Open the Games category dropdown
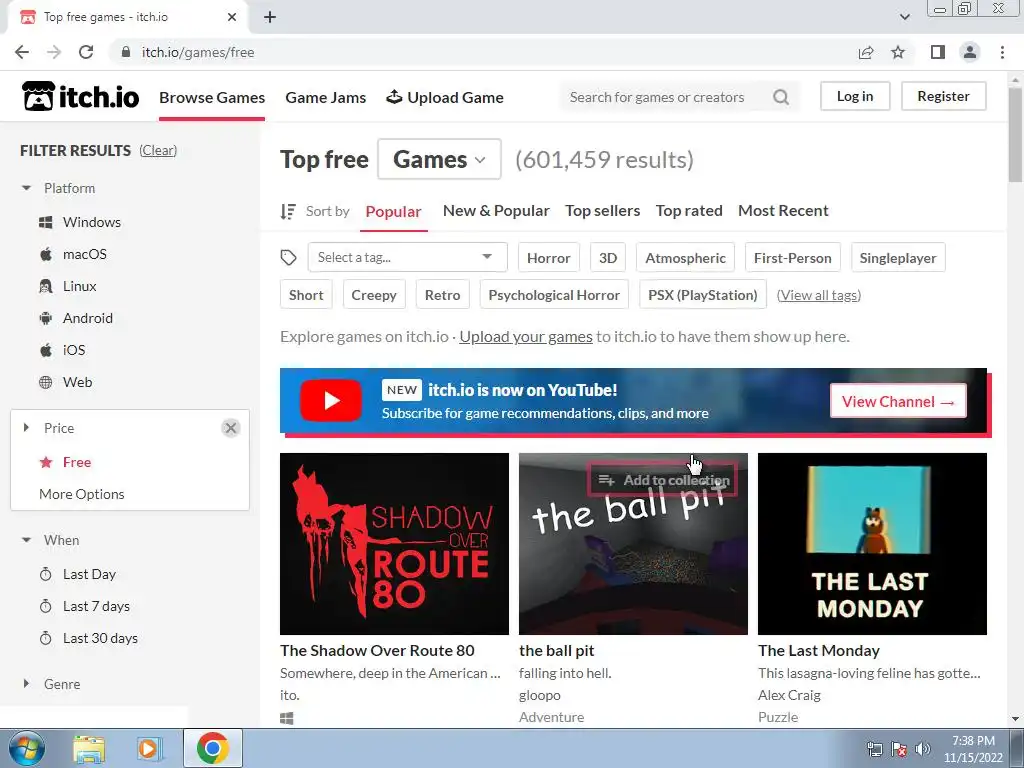The image size is (1024, 768). tap(440, 159)
